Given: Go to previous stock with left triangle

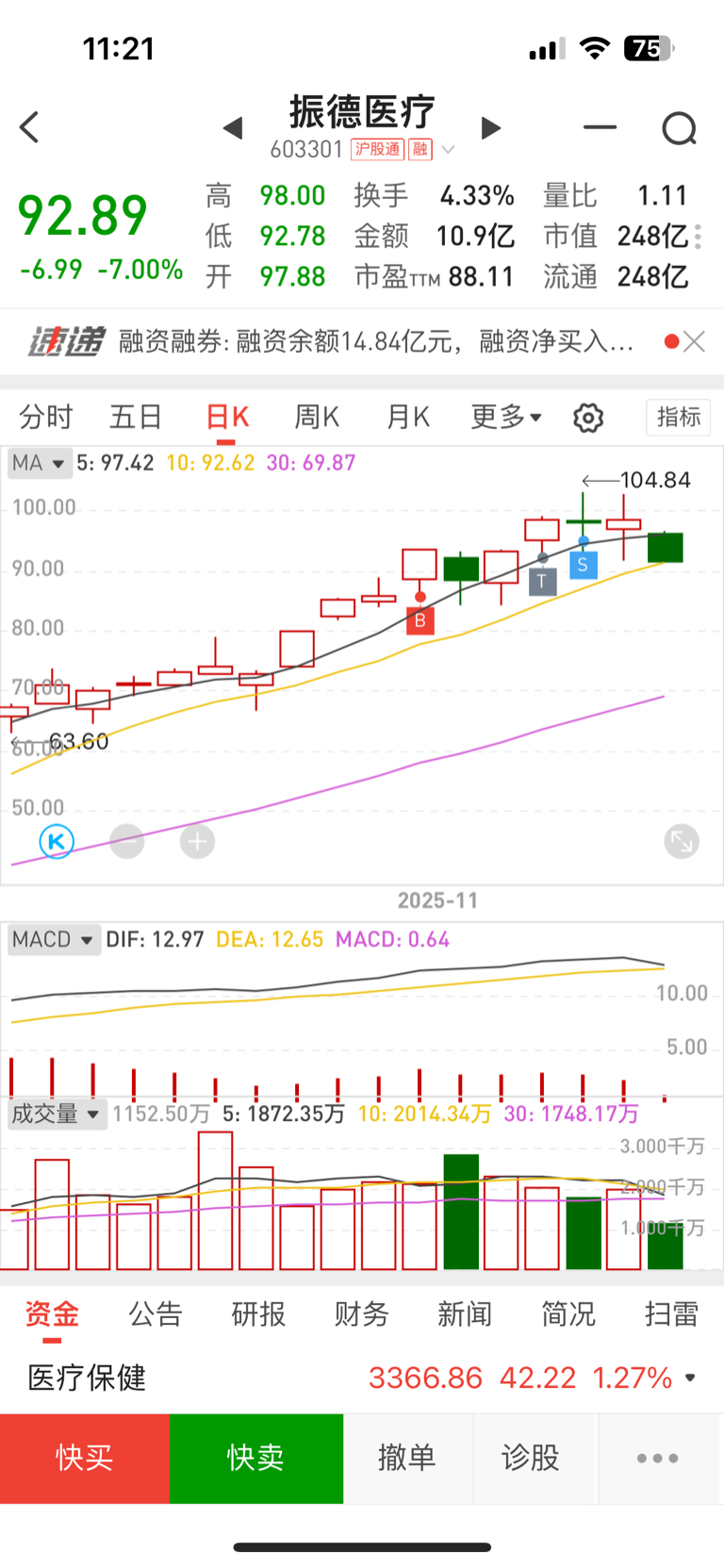Looking at the screenshot, I should pyautogui.click(x=233, y=128).
